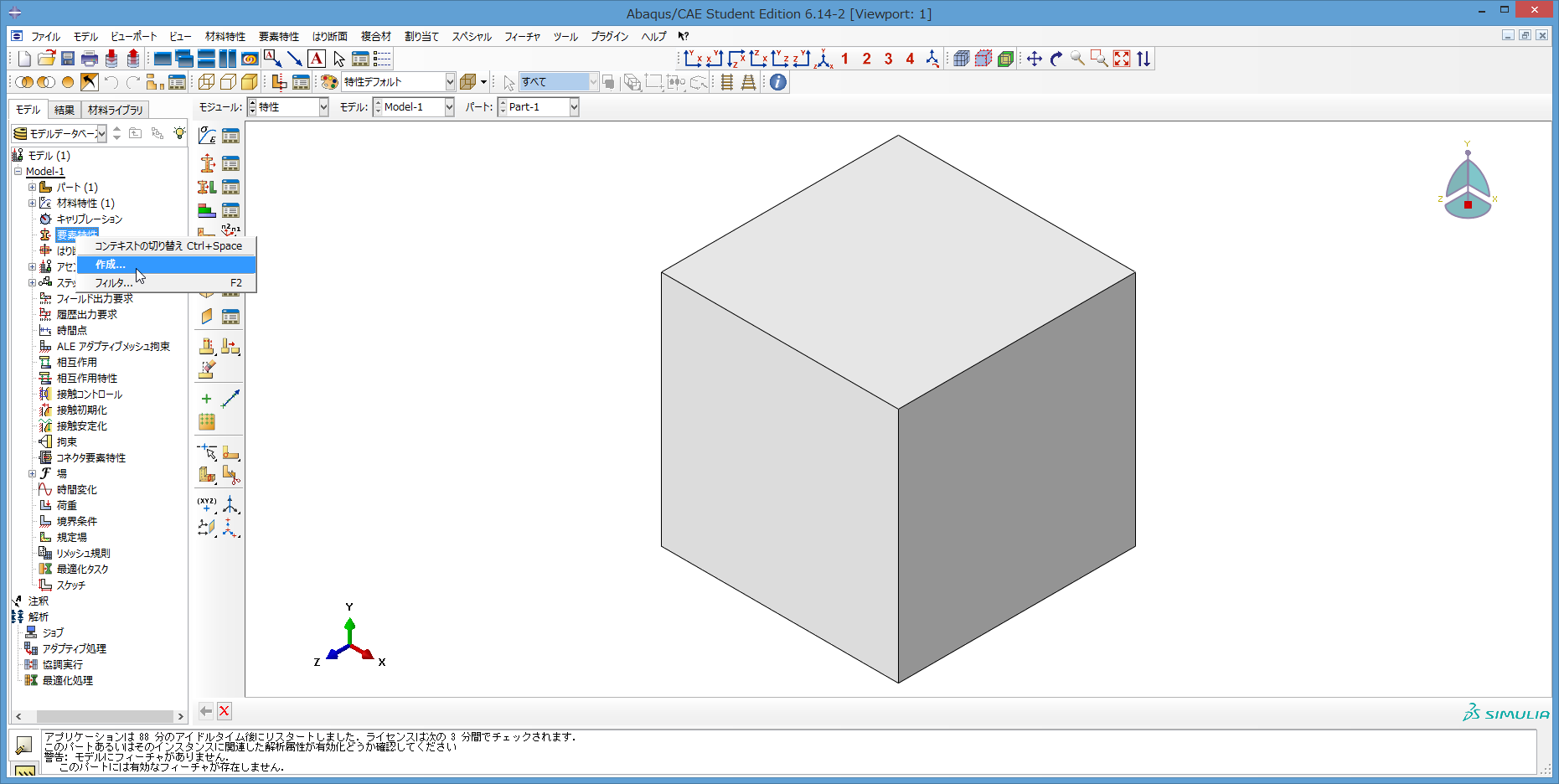Screen dimensions: 1559x784
Task: Toggle the highlighted pick-arrow tool icon
Action: 90,82
